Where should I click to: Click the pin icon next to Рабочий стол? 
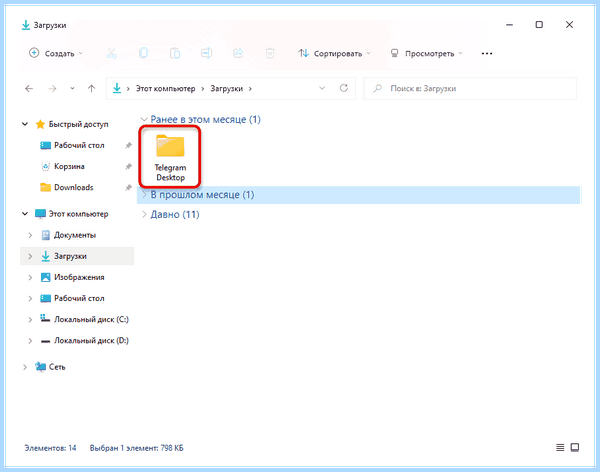tap(129, 145)
